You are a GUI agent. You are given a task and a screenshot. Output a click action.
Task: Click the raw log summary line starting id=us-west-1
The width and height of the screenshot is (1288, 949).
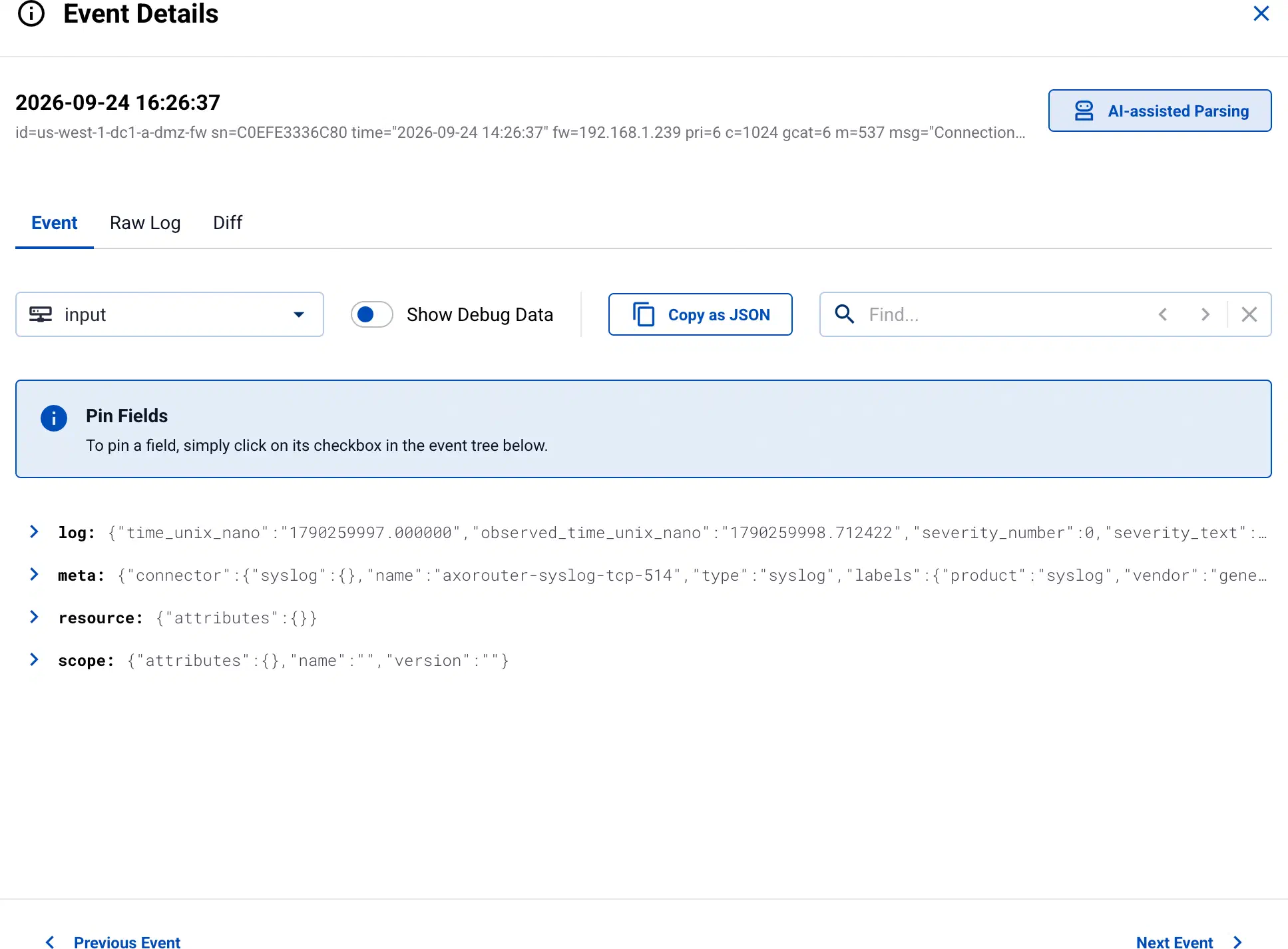[x=521, y=133]
